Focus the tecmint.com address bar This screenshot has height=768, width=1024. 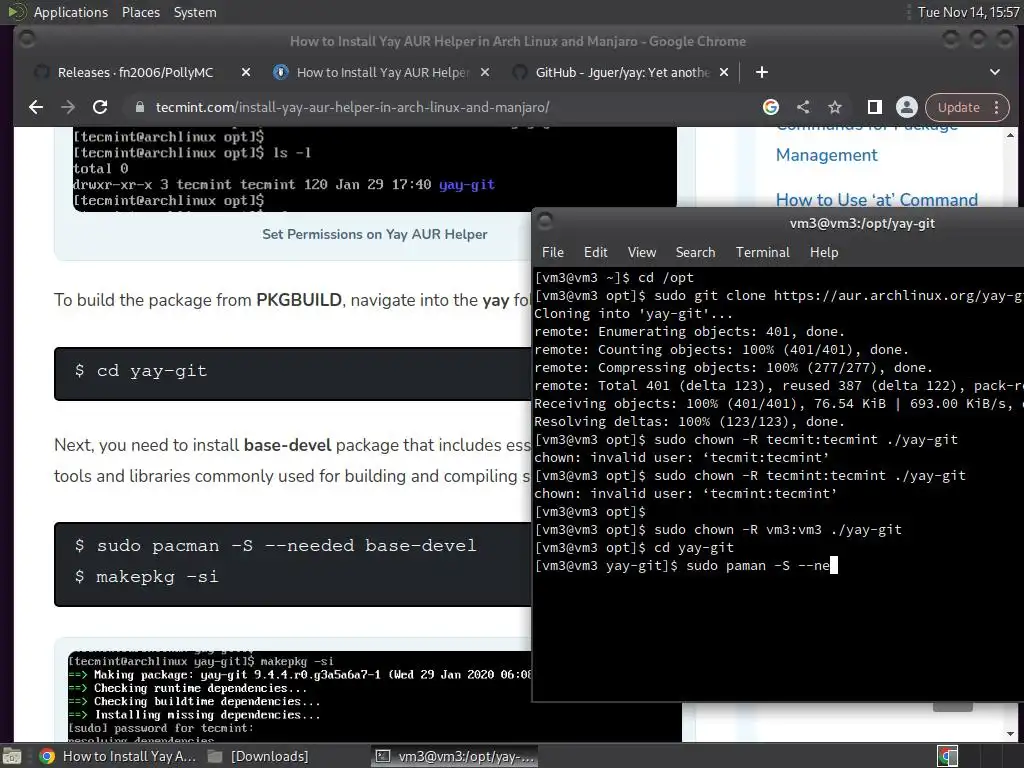point(353,107)
